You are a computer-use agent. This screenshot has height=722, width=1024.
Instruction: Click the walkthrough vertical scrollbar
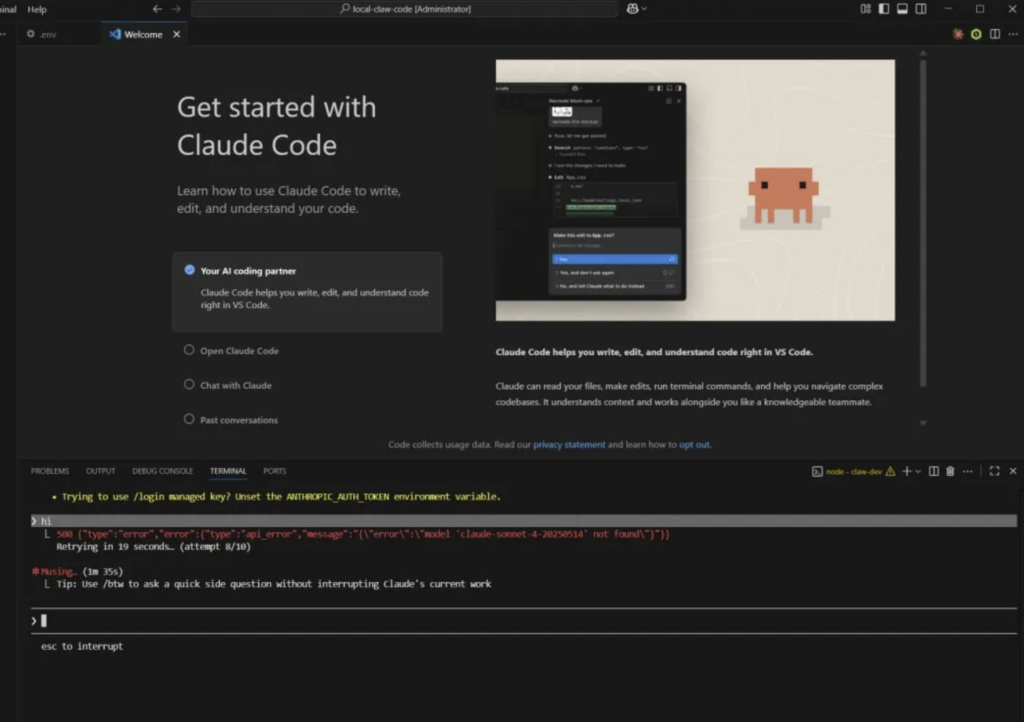click(923, 222)
